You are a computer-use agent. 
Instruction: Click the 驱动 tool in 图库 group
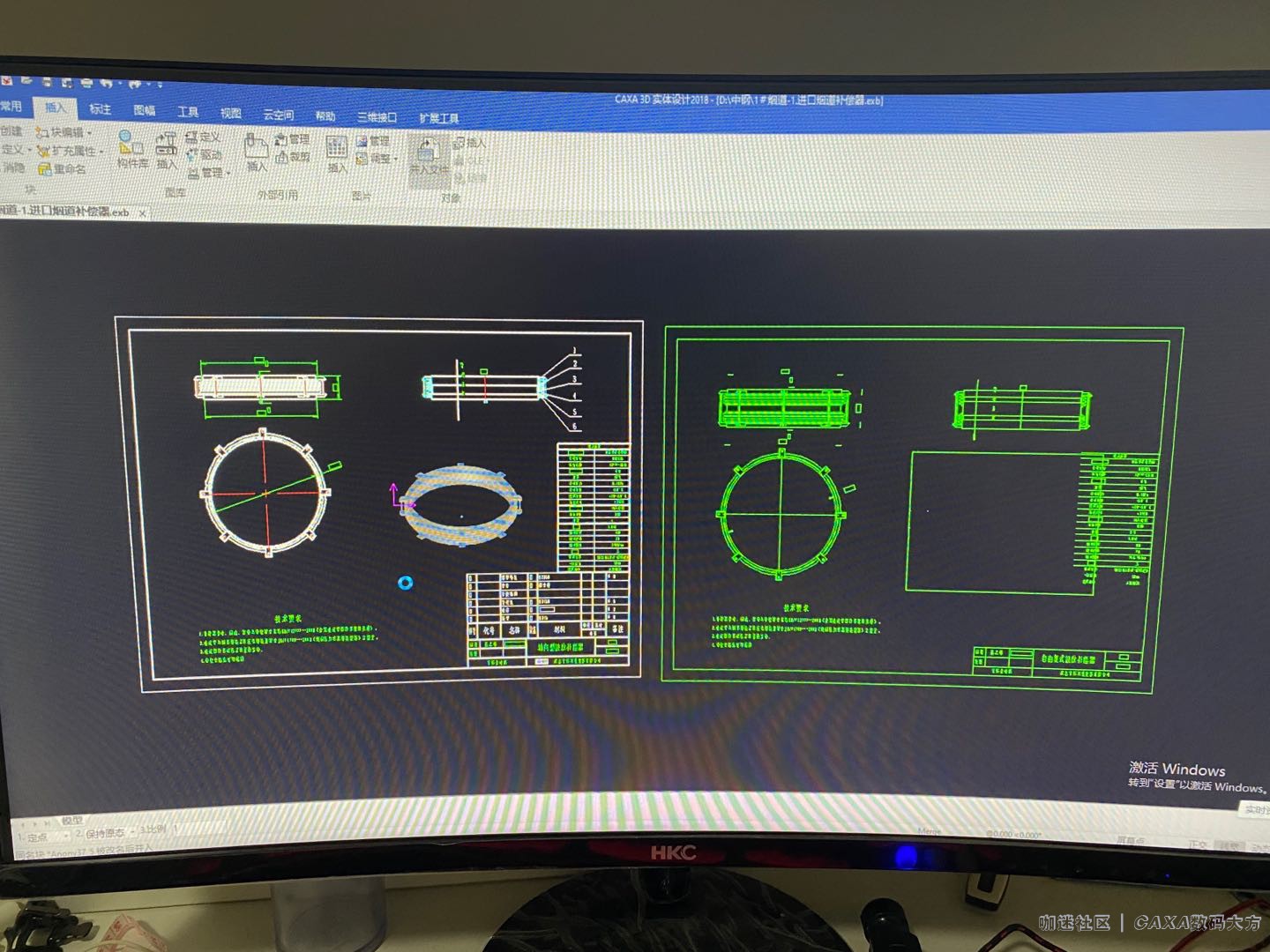point(204,155)
